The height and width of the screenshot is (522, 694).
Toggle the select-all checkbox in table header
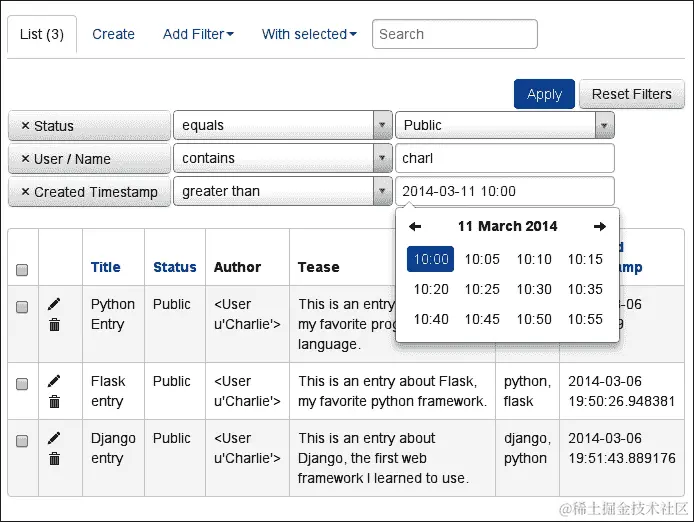tap(22, 270)
